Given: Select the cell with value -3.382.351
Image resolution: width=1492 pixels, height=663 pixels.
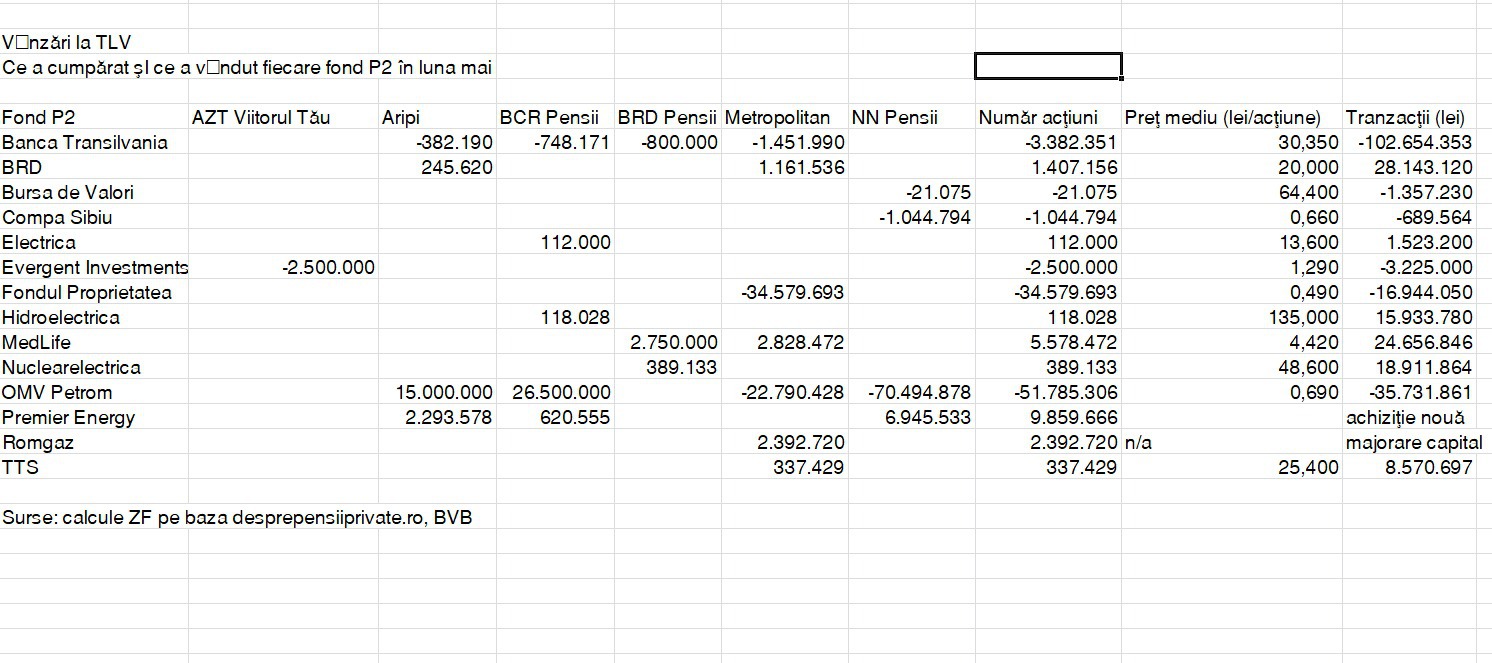Looking at the screenshot, I should click(x=1071, y=142).
